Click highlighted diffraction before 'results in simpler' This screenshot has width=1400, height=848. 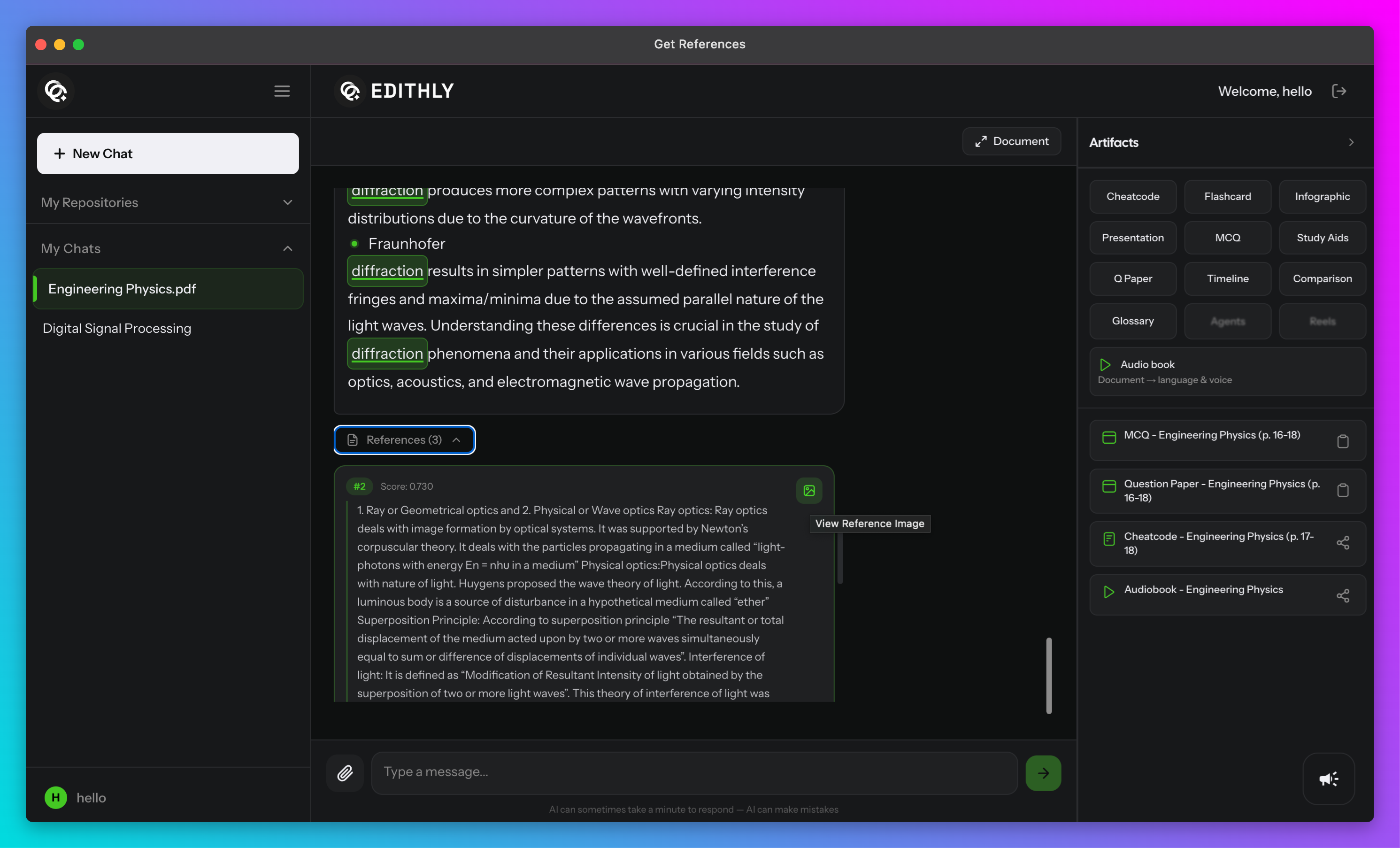tap(387, 271)
